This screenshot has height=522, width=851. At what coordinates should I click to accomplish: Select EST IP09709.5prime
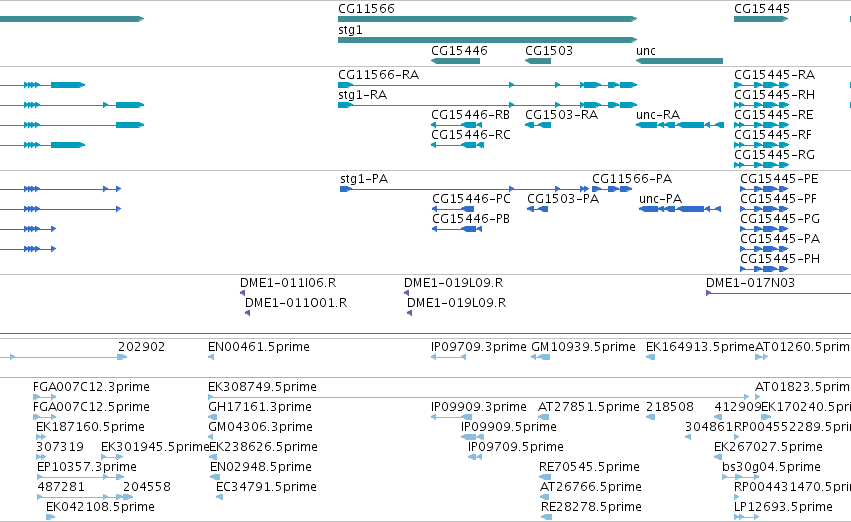[475, 457]
